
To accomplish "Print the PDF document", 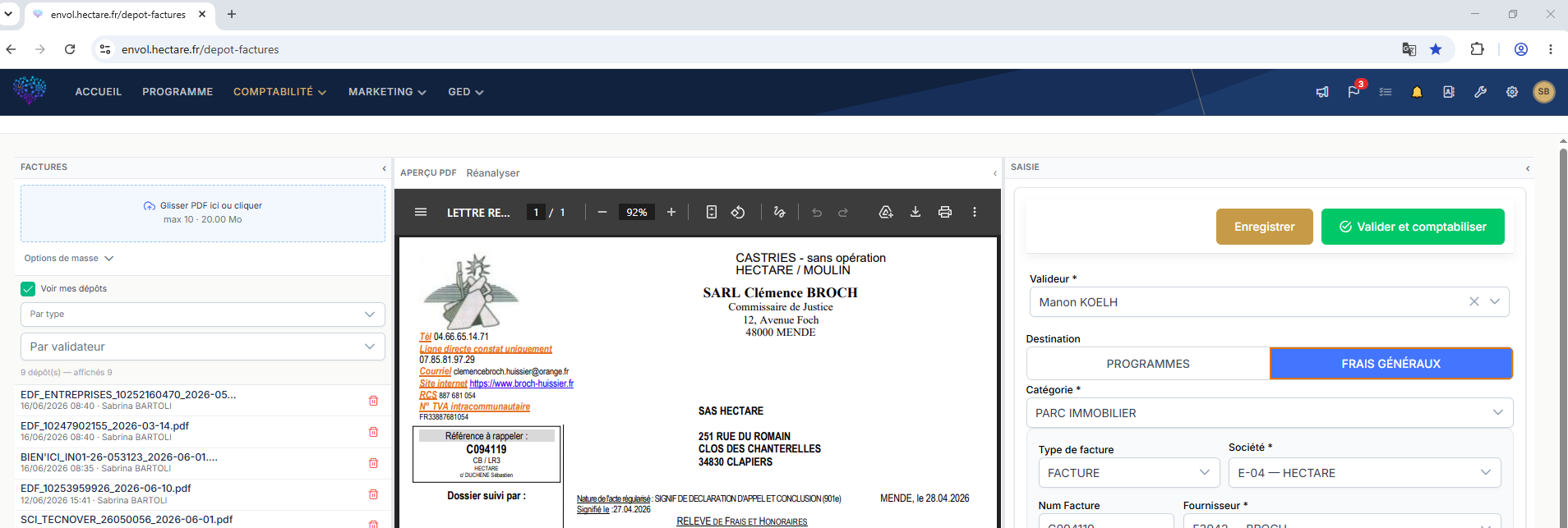I will tap(945, 212).
